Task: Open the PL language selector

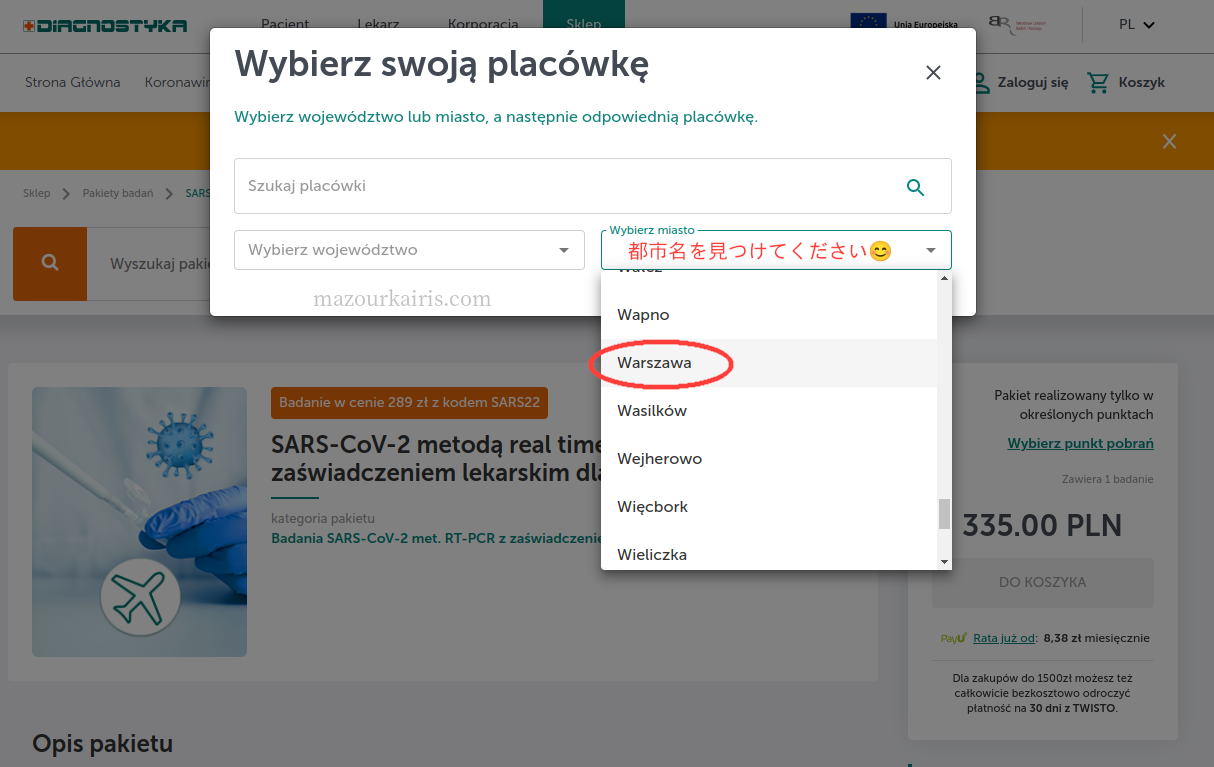Action: pos(1136,25)
